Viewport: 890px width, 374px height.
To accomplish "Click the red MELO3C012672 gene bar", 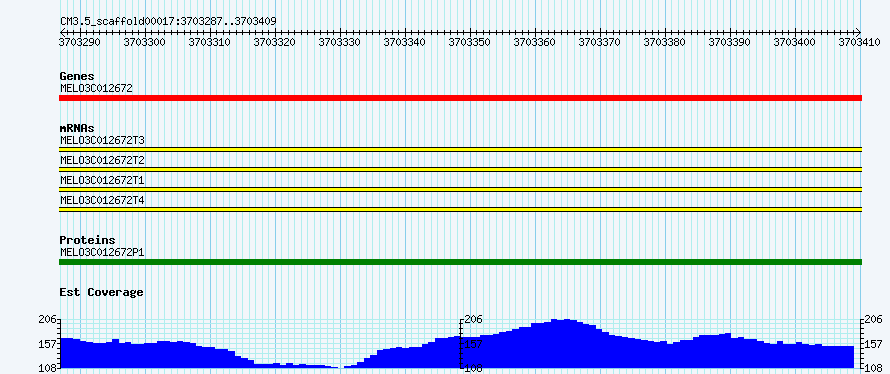I will (x=460, y=98).
